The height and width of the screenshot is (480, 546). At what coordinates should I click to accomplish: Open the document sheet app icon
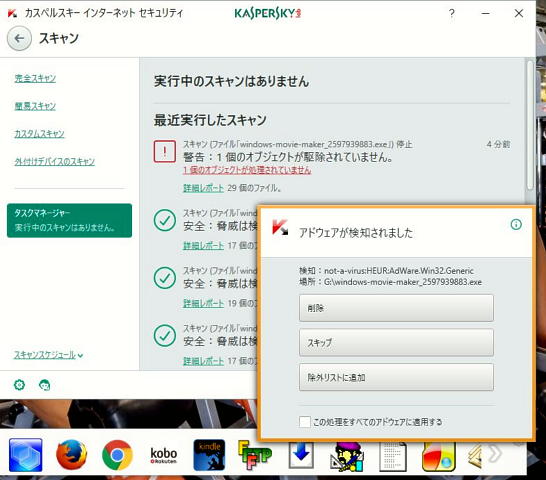pos(393,456)
